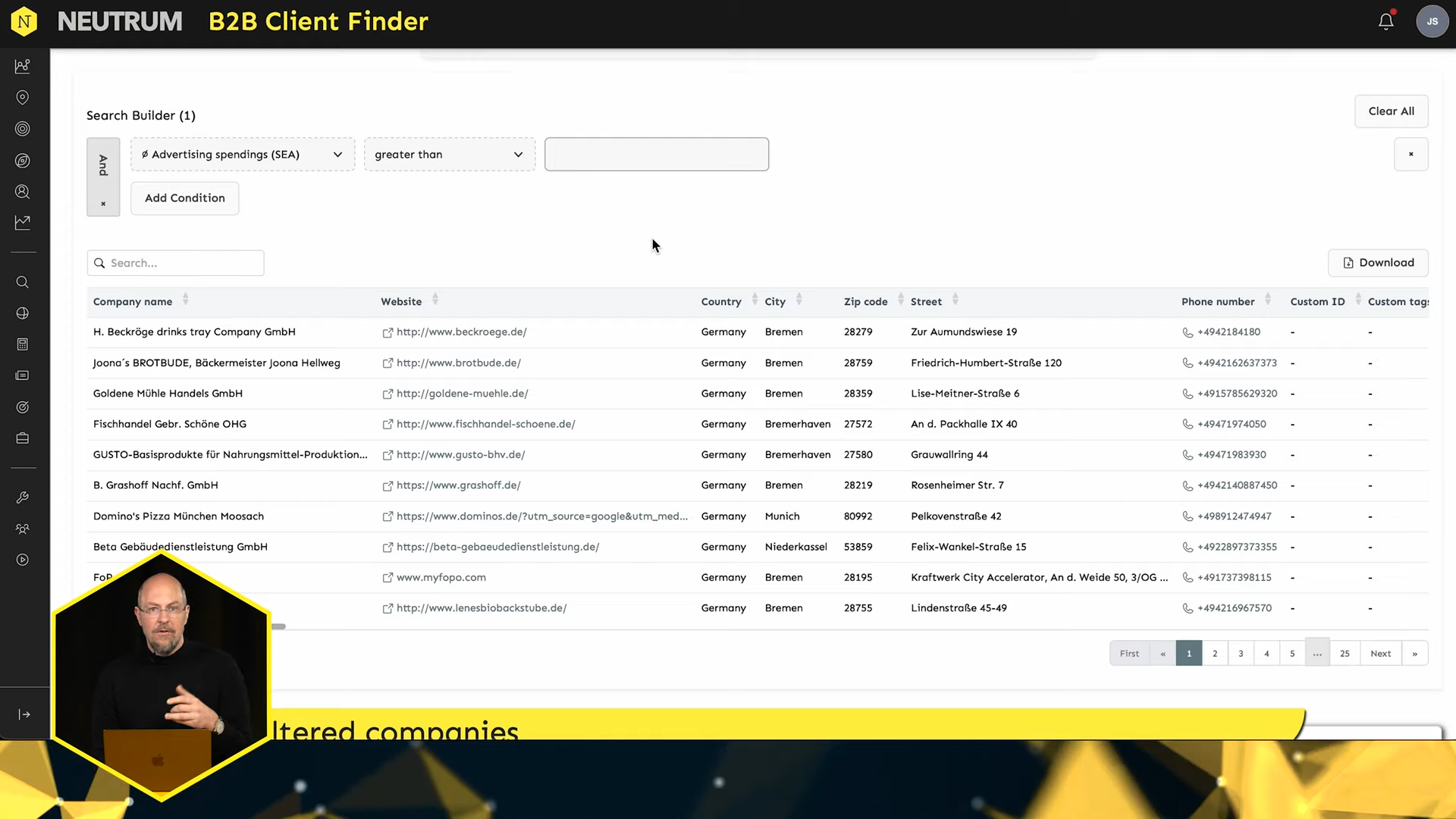Open the radar sidebar icon
Image resolution: width=1456 pixels, height=819 pixels.
(23, 161)
